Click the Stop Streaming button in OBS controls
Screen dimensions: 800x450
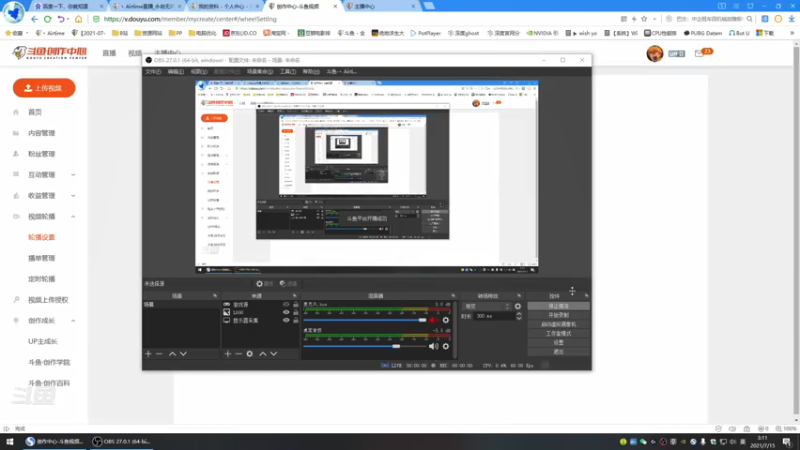[x=559, y=306]
